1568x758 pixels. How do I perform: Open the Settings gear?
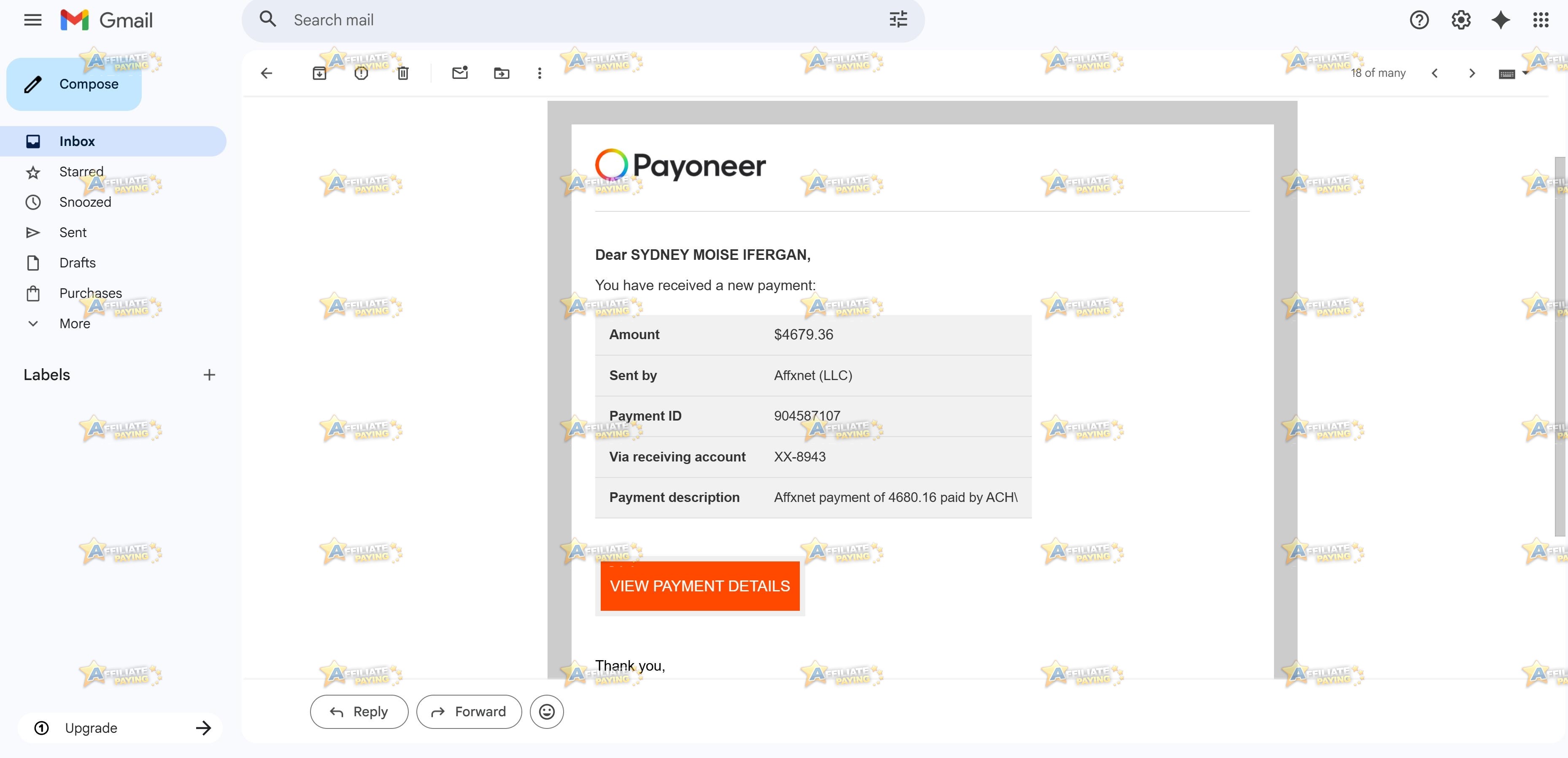(x=1461, y=20)
